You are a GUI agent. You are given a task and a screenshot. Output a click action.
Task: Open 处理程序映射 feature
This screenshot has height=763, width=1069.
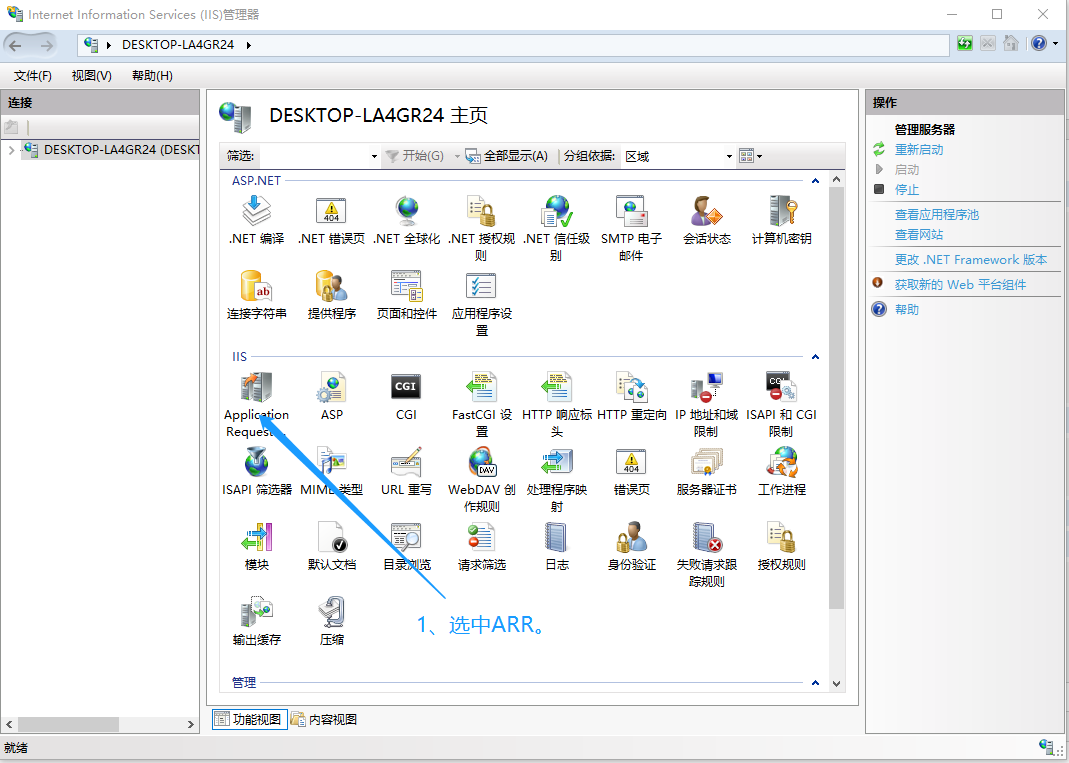pos(556,479)
